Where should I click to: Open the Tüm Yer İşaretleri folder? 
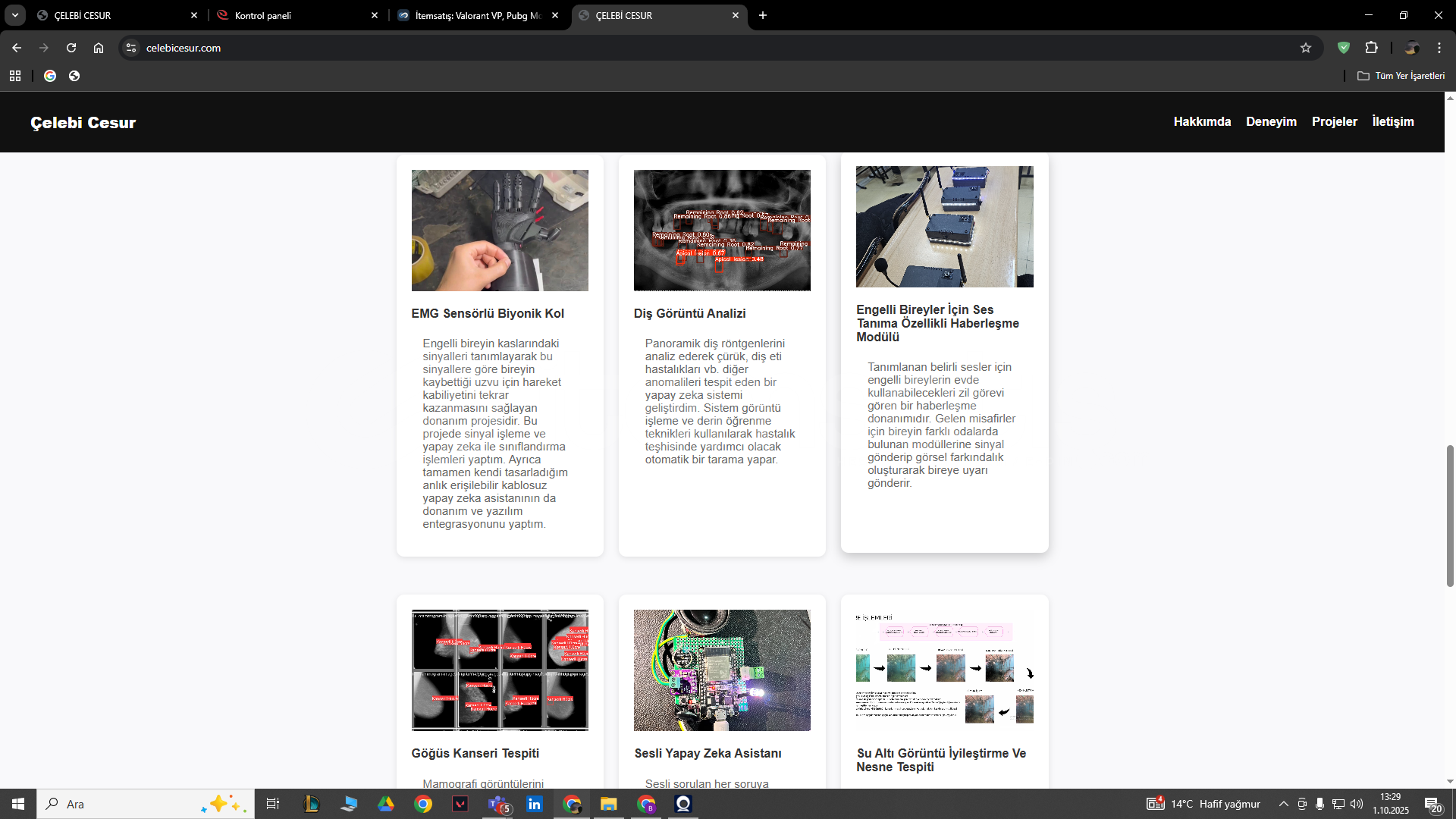pyautogui.click(x=1401, y=76)
